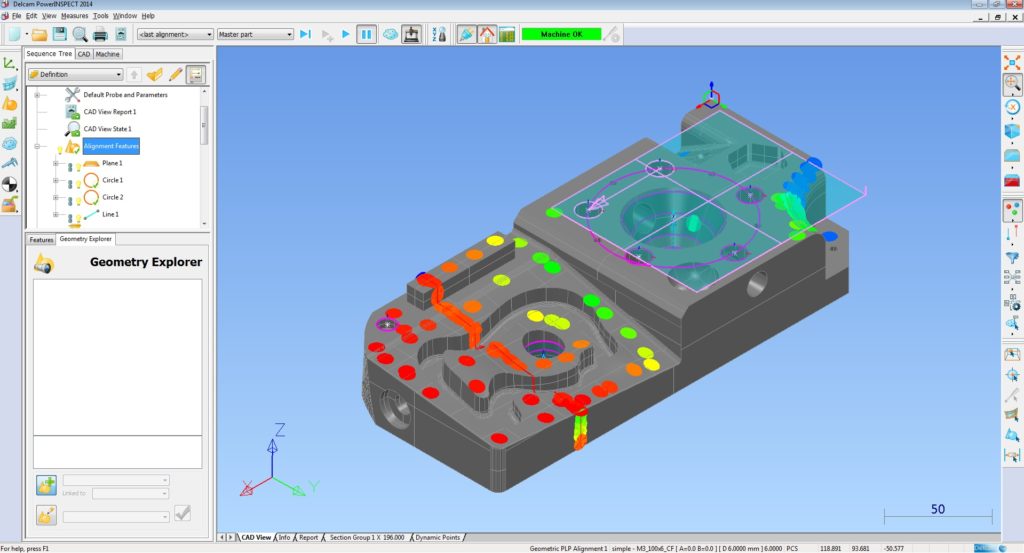This screenshot has height=553, width=1024.
Task: Toggle Plane 1 lightbulb visibility
Action: [x=78, y=167]
